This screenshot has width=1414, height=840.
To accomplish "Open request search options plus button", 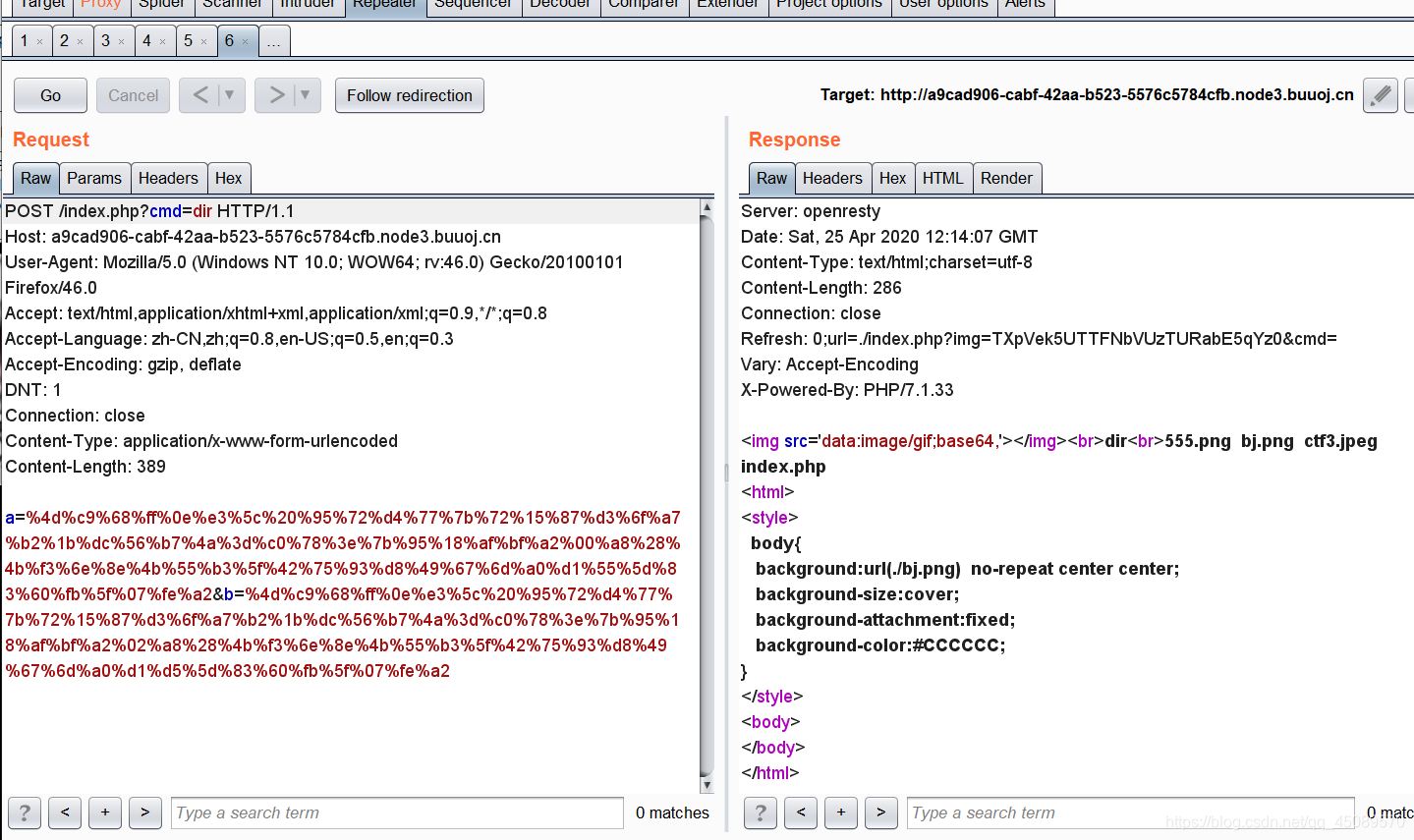I will [x=105, y=812].
